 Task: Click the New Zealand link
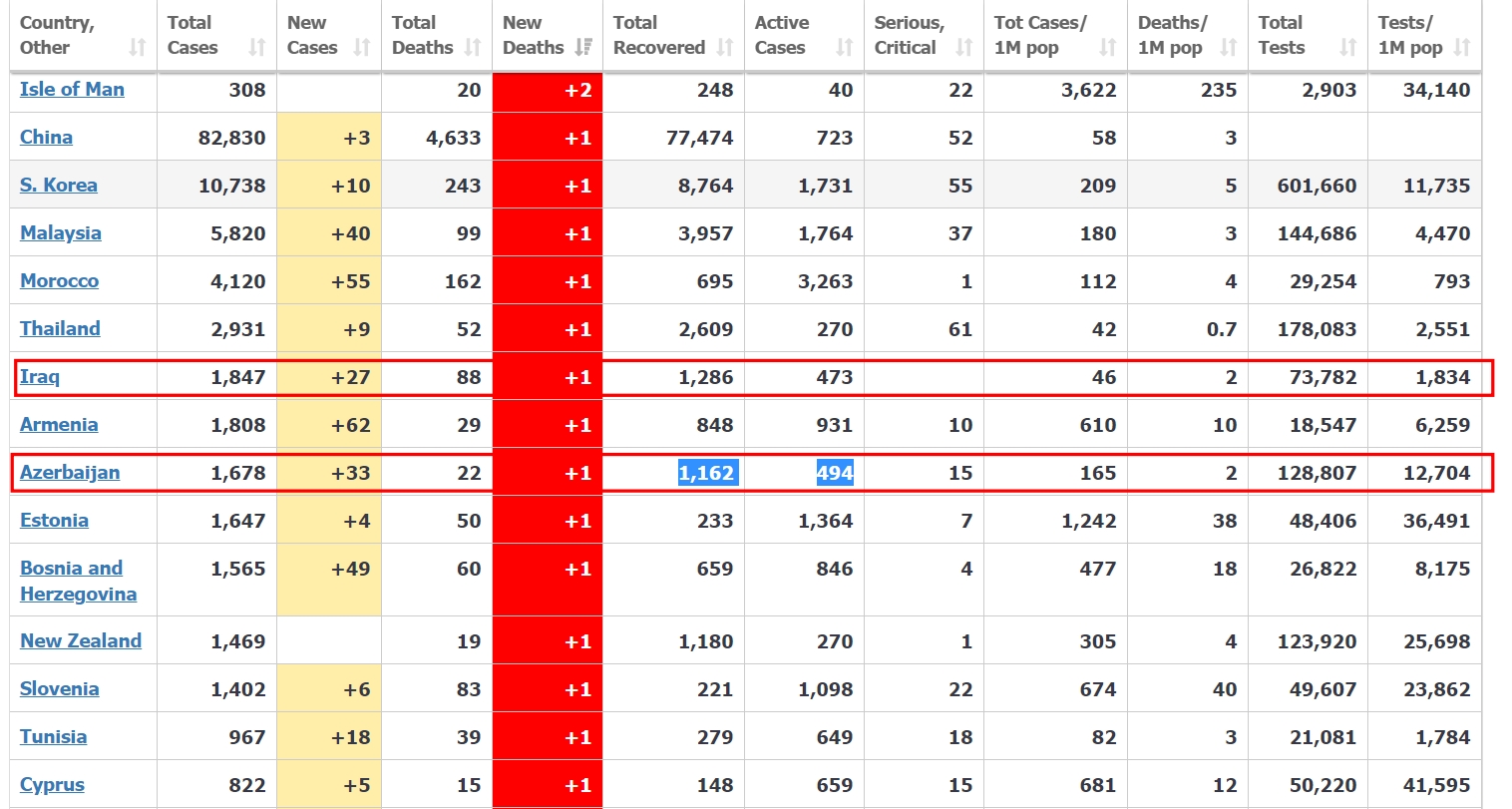click(x=81, y=640)
